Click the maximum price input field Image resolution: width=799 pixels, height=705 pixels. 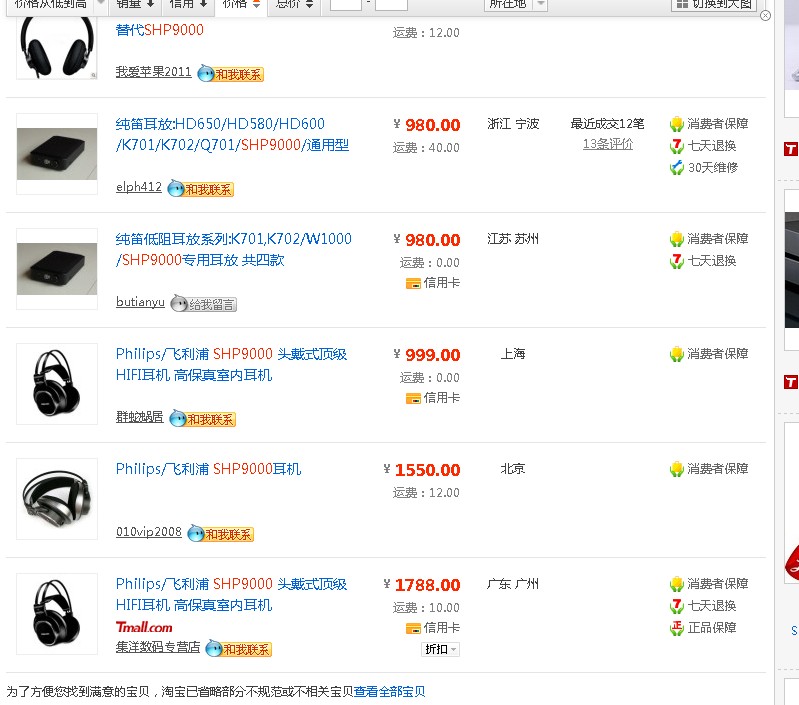pos(391,4)
